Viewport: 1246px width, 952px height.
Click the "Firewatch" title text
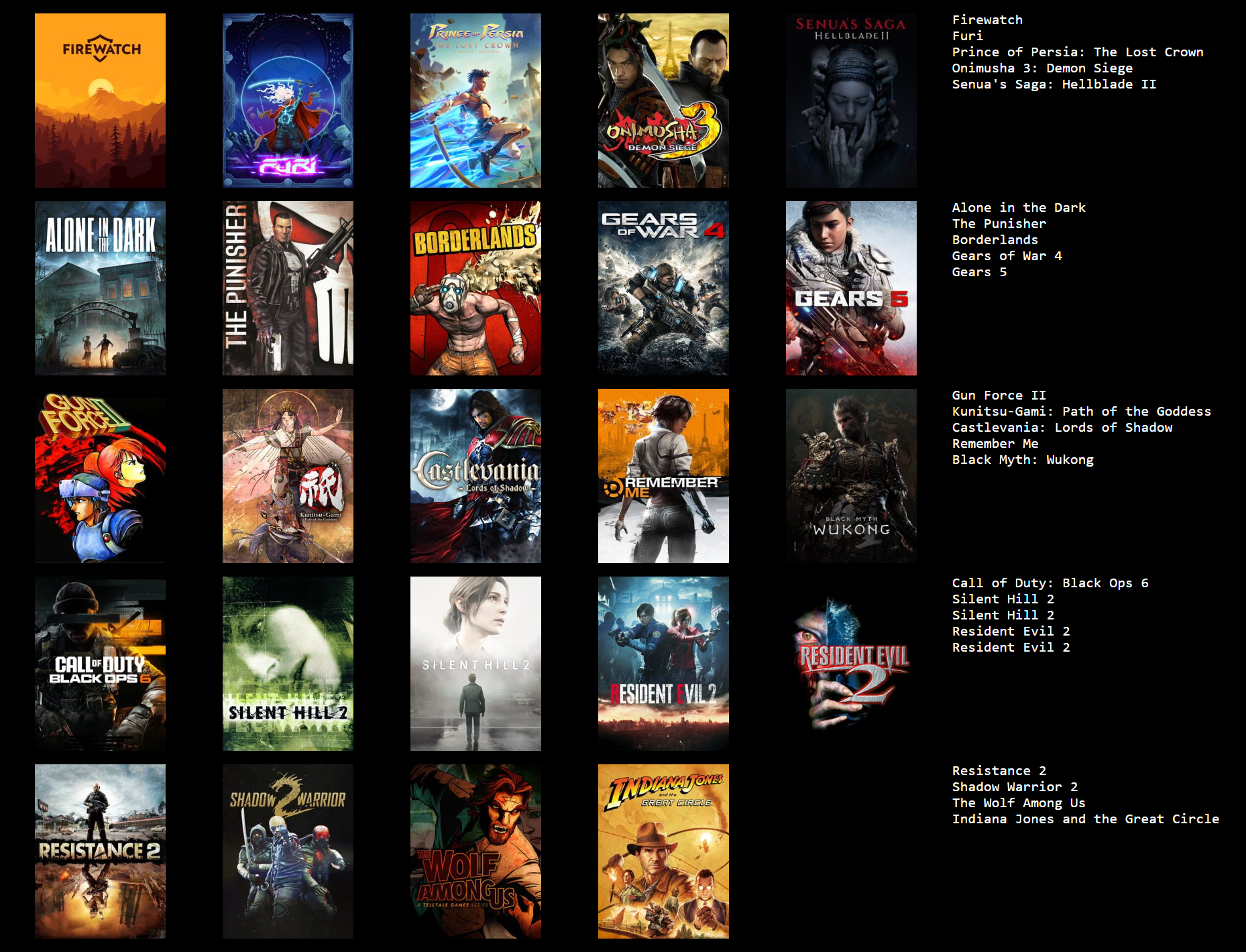click(x=987, y=20)
